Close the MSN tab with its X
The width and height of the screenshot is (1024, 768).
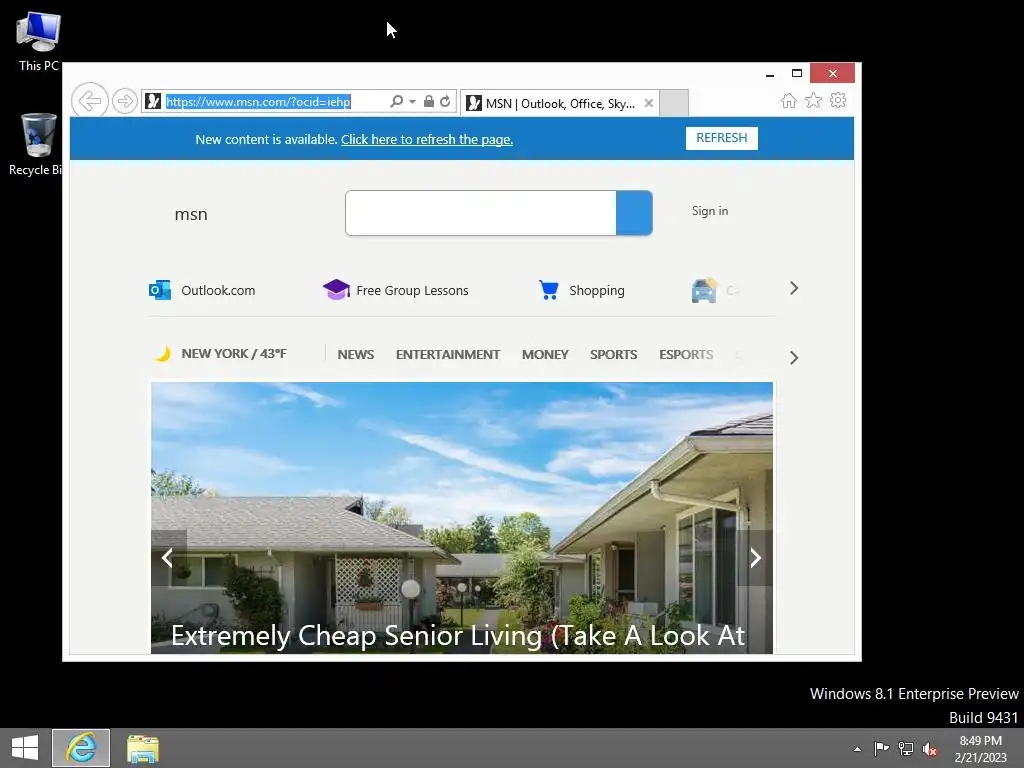(x=648, y=103)
